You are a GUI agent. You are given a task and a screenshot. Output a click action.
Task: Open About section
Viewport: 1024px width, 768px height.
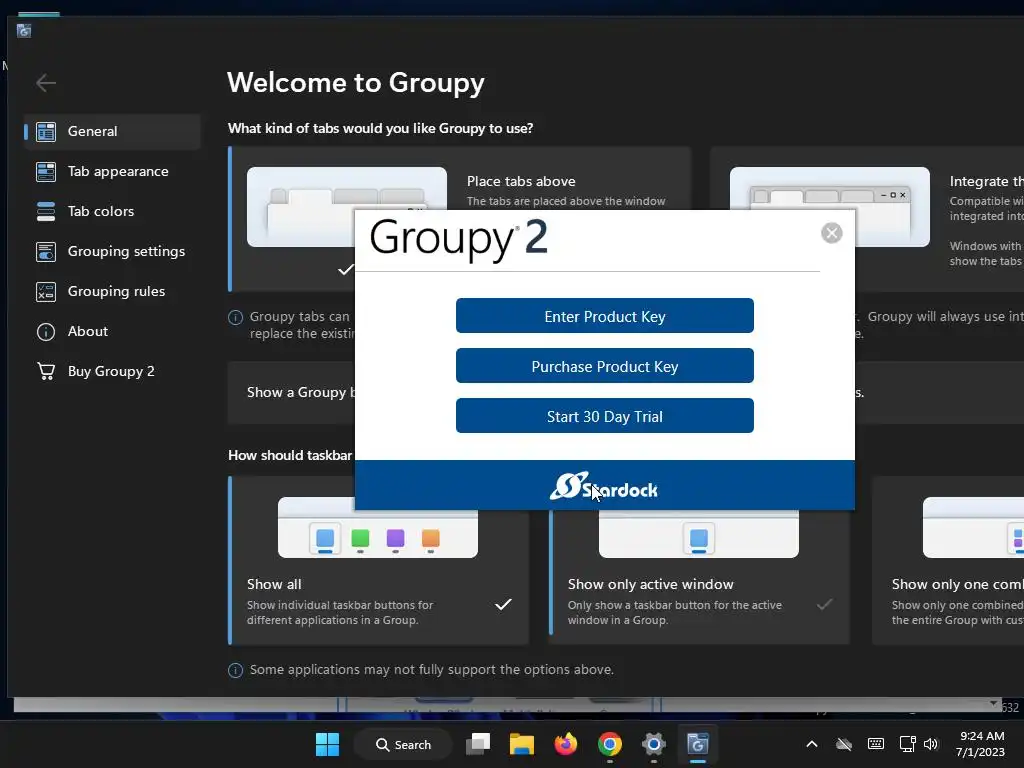pos(112,331)
